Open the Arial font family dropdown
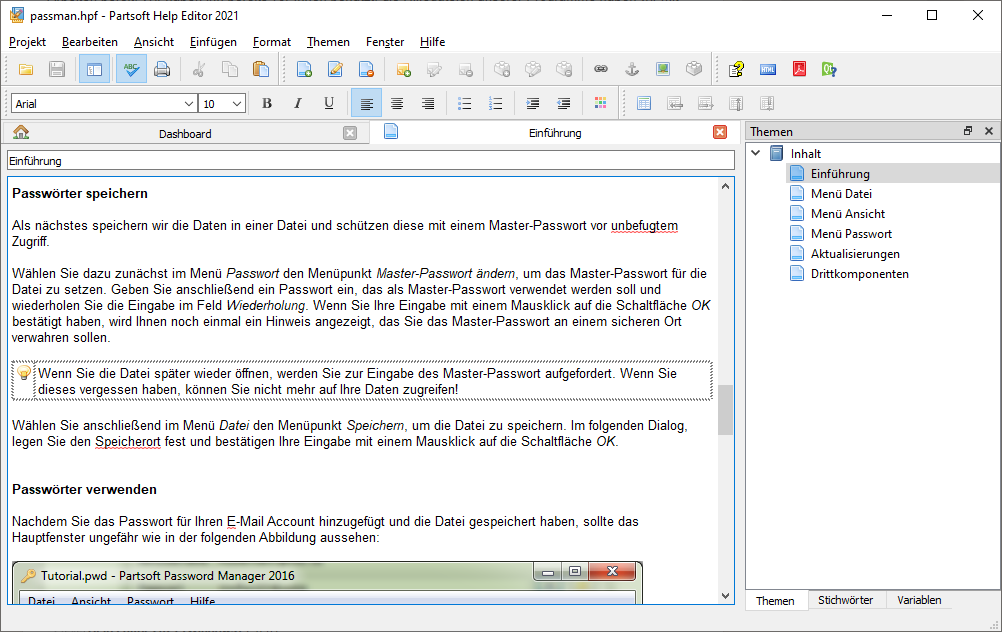This screenshot has width=1002, height=632. point(189,103)
